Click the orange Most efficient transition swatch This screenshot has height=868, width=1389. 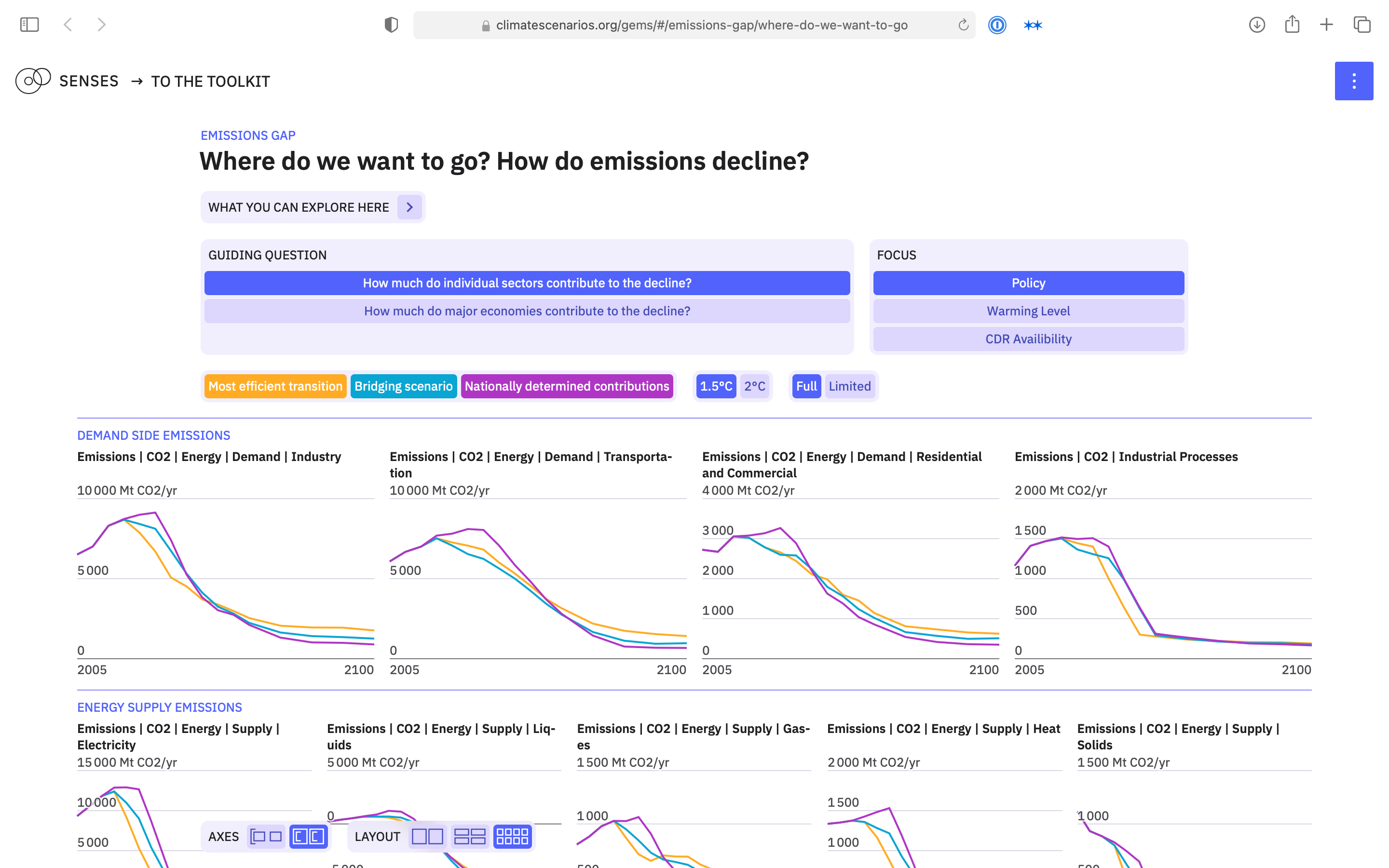pyautogui.click(x=275, y=386)
